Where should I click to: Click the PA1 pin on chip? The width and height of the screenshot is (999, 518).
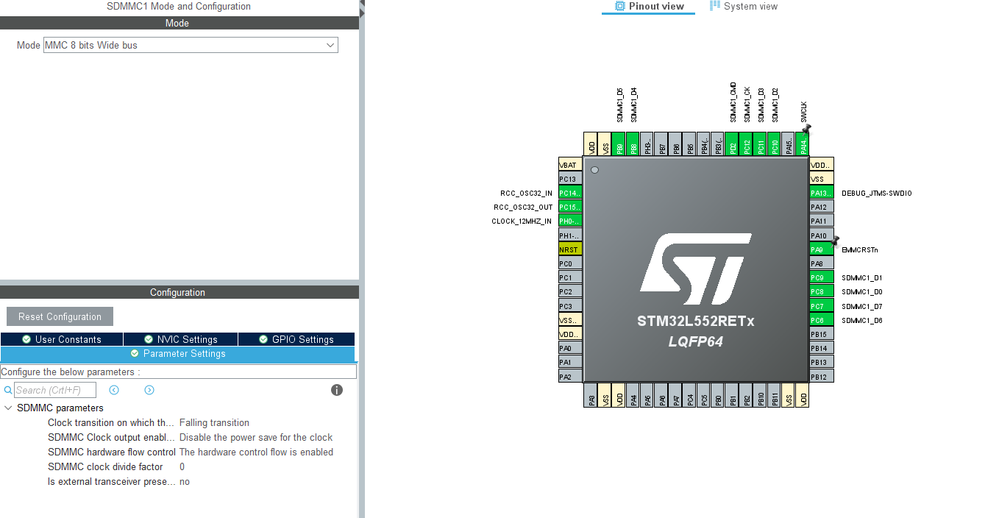point(570,363)
